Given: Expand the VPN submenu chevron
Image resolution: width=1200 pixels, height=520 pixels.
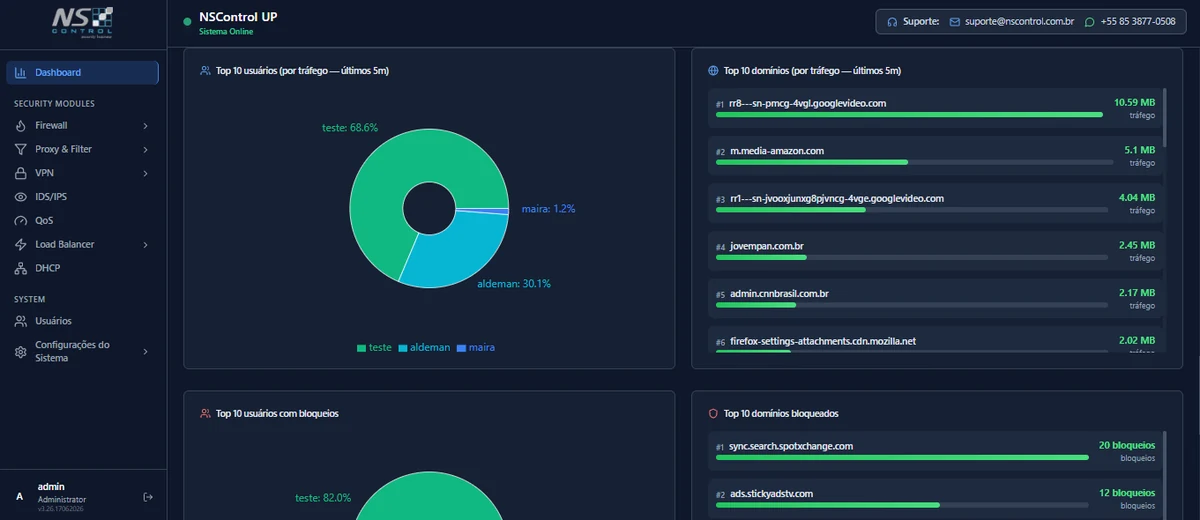Looking at the screenshot, I should (146, 173).
